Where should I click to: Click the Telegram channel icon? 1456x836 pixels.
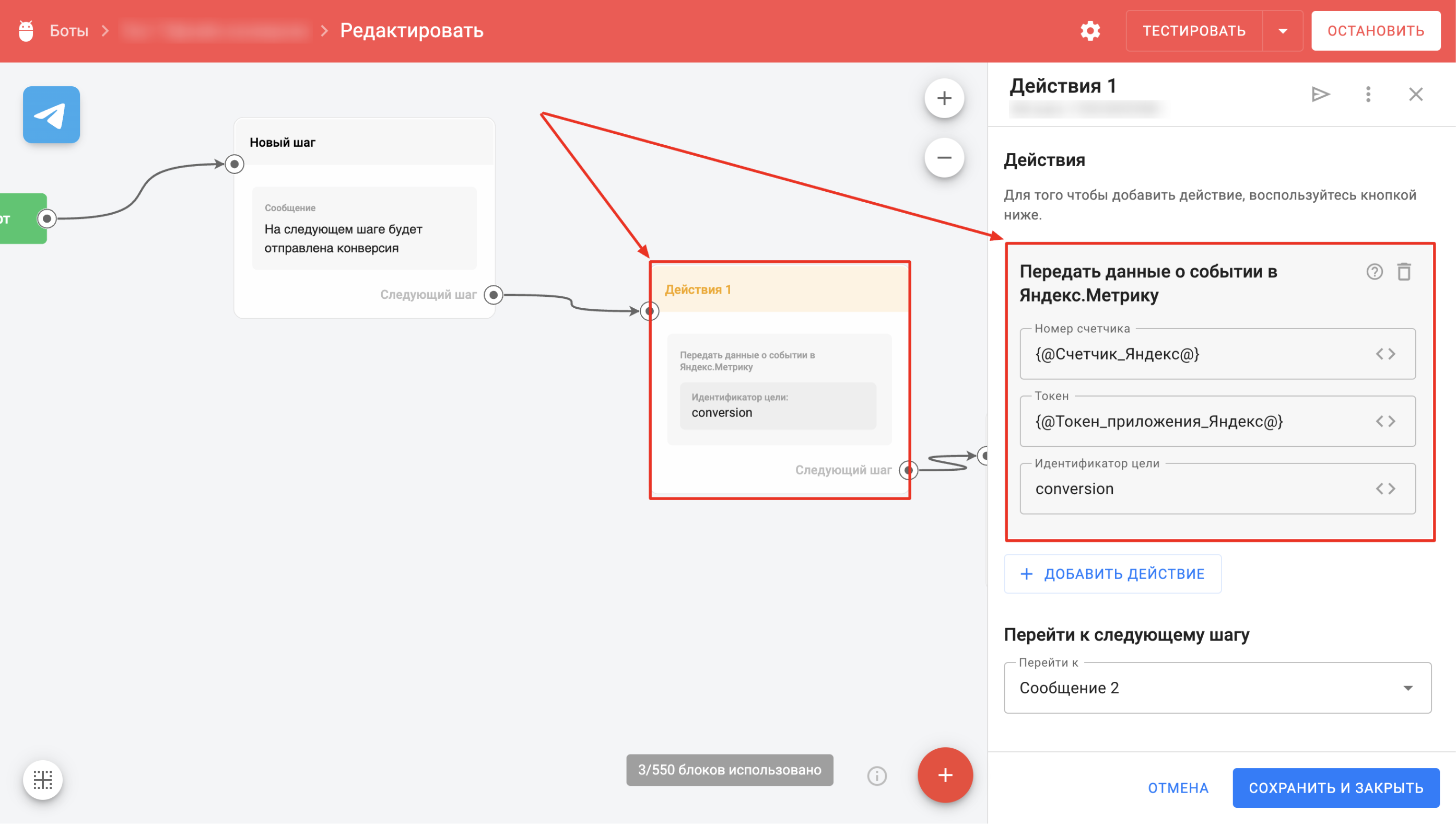point(51,115)
